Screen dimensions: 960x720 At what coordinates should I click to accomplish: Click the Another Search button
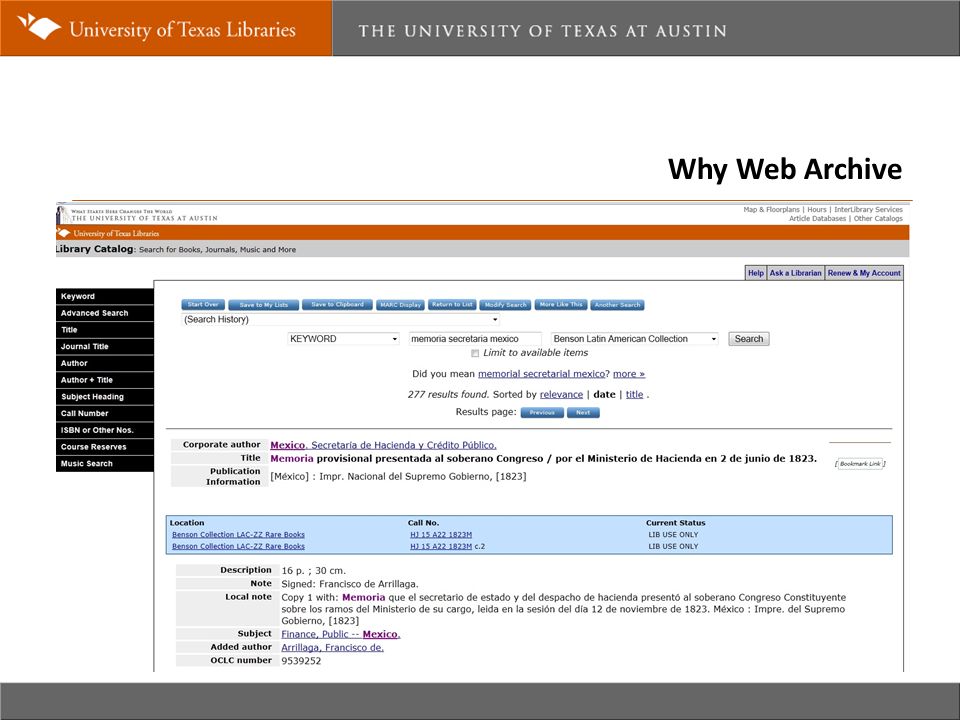[x=617, y=305]
